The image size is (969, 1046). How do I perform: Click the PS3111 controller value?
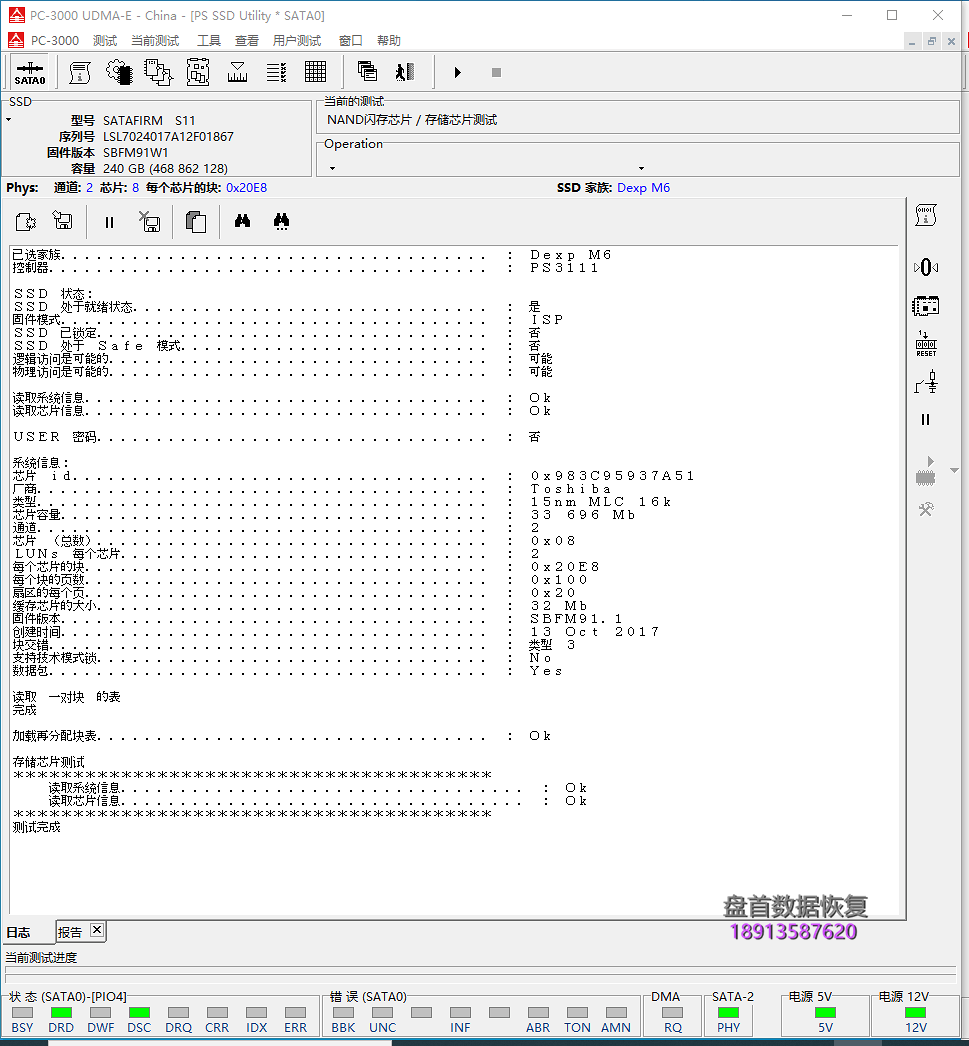565,268
